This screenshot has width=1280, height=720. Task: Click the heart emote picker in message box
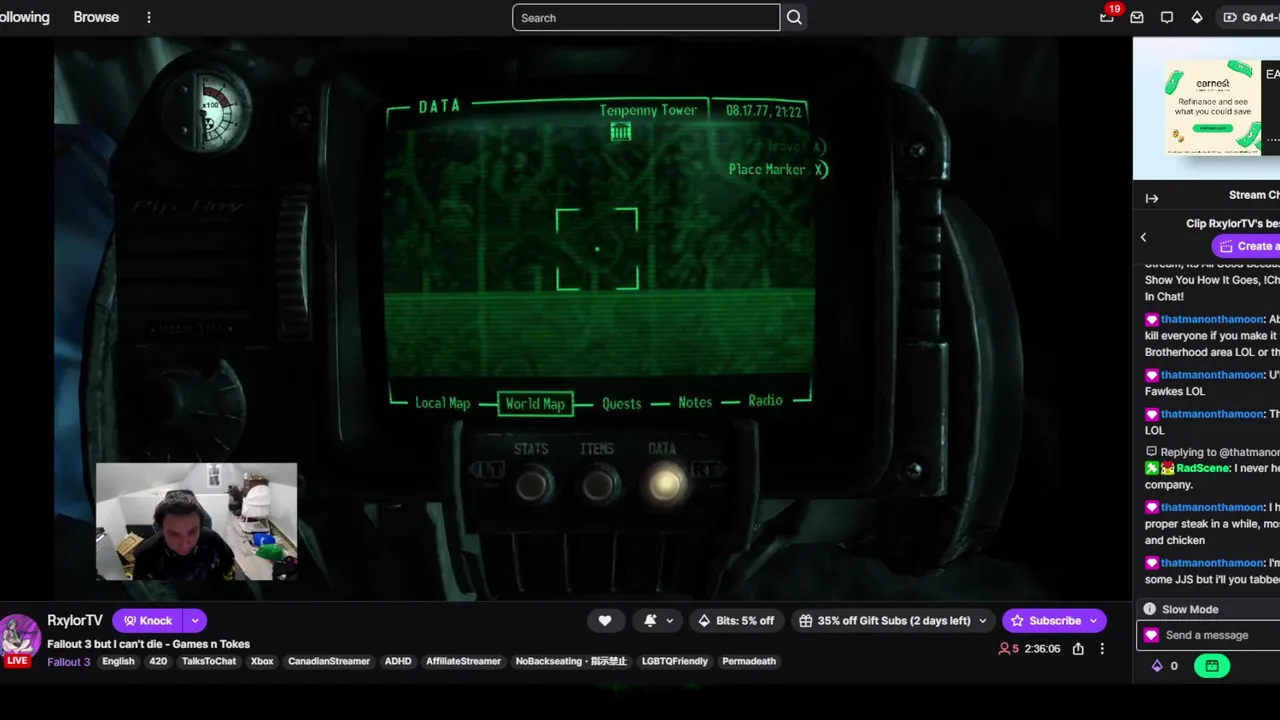1151,635
